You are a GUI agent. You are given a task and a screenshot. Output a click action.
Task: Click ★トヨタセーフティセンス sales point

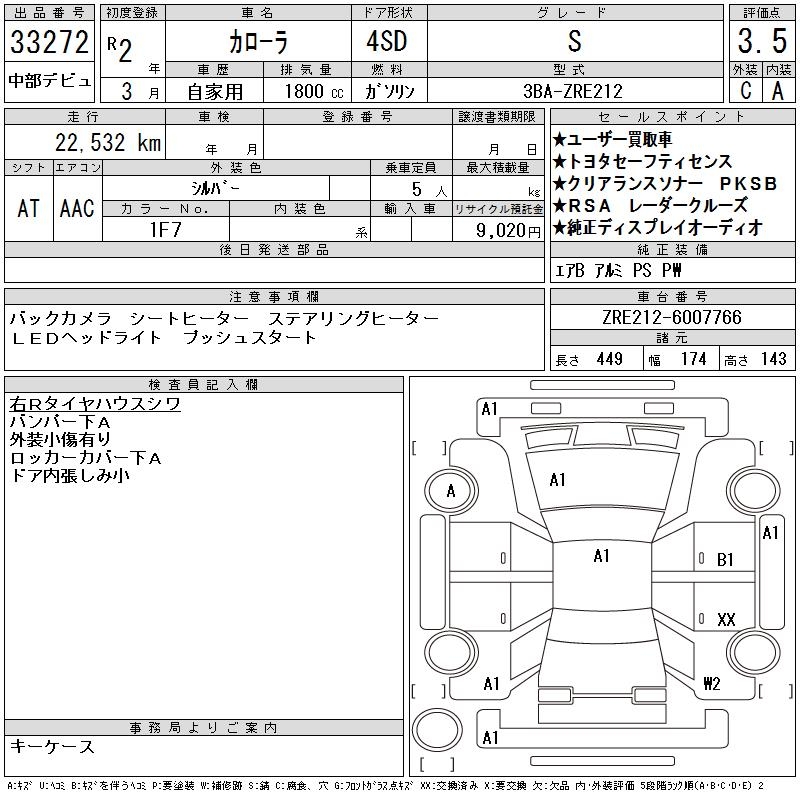642,162
